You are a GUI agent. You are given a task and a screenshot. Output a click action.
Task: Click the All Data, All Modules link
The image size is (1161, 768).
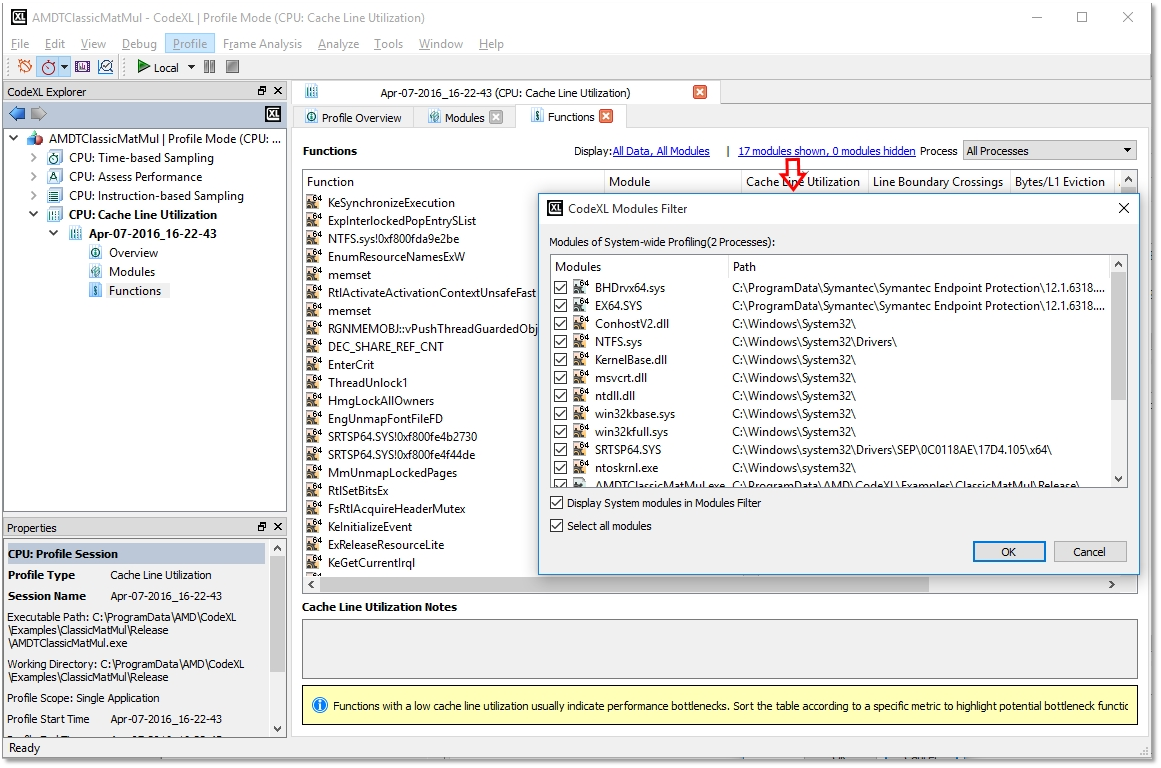(660, 151)
